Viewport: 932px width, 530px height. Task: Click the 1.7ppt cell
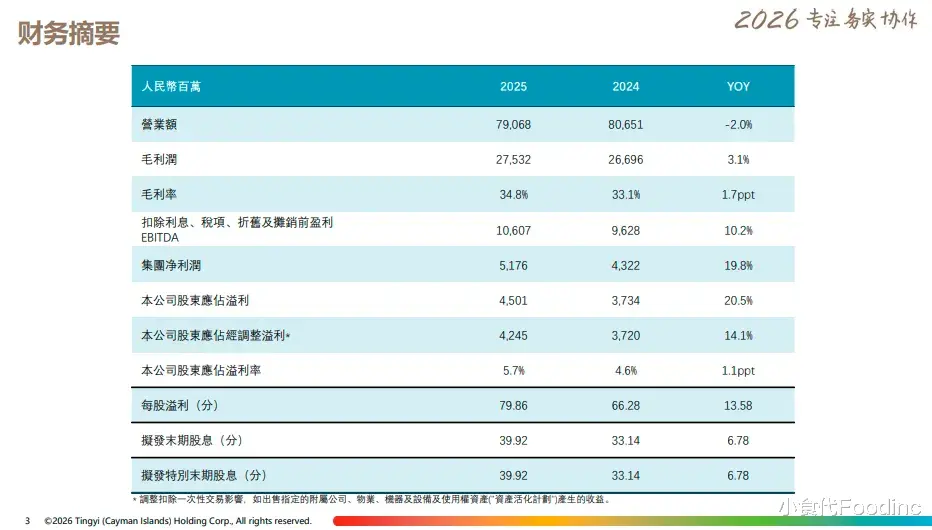pos(738,195)
